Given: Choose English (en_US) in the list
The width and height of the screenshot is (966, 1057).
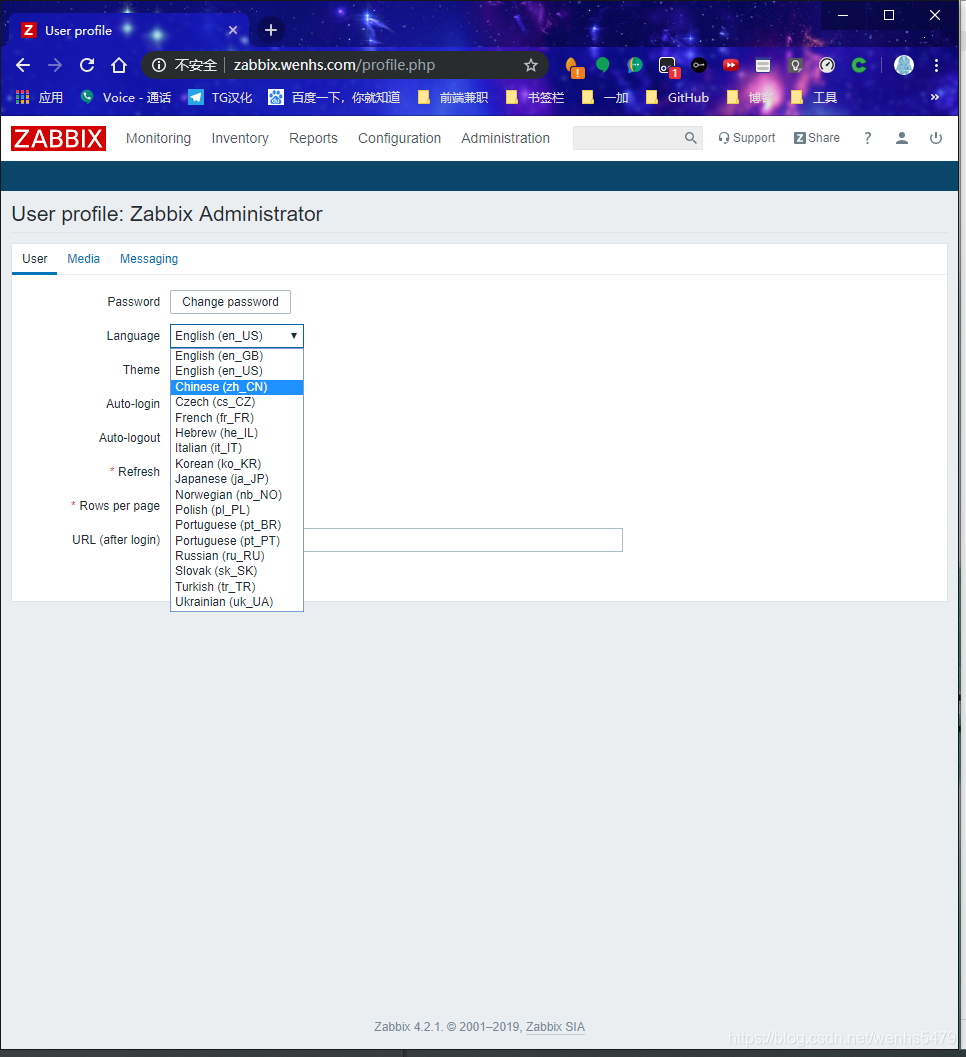Looking at the screenshot, I should pyautogui.click(x=237, y=371).
